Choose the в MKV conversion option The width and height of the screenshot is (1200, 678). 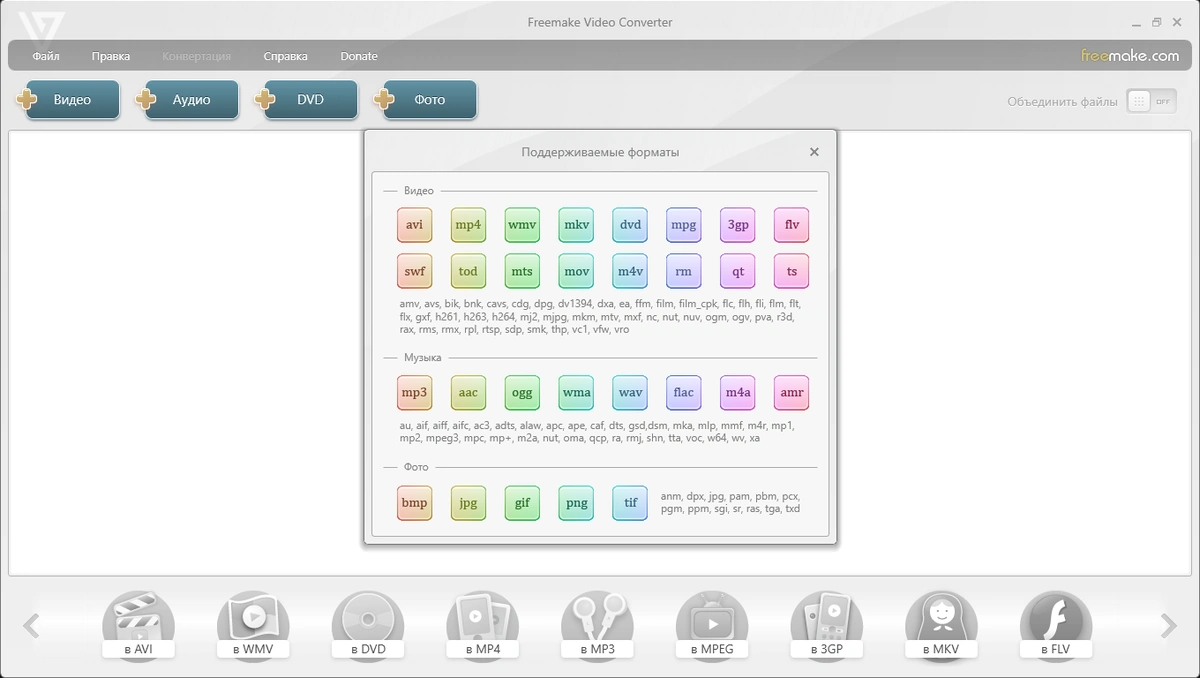pyautogui.click(x=942, y=625)
